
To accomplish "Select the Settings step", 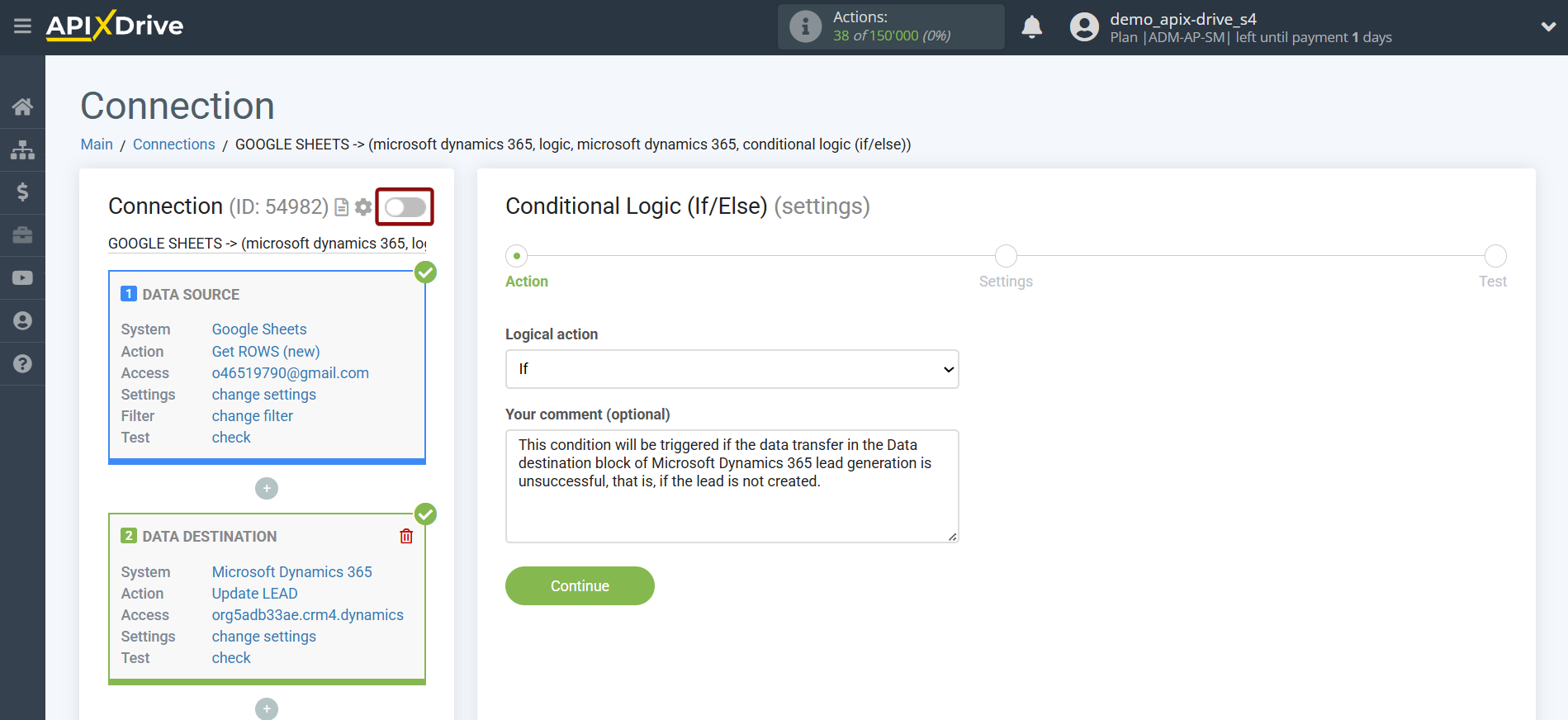I will point(1006,256).
